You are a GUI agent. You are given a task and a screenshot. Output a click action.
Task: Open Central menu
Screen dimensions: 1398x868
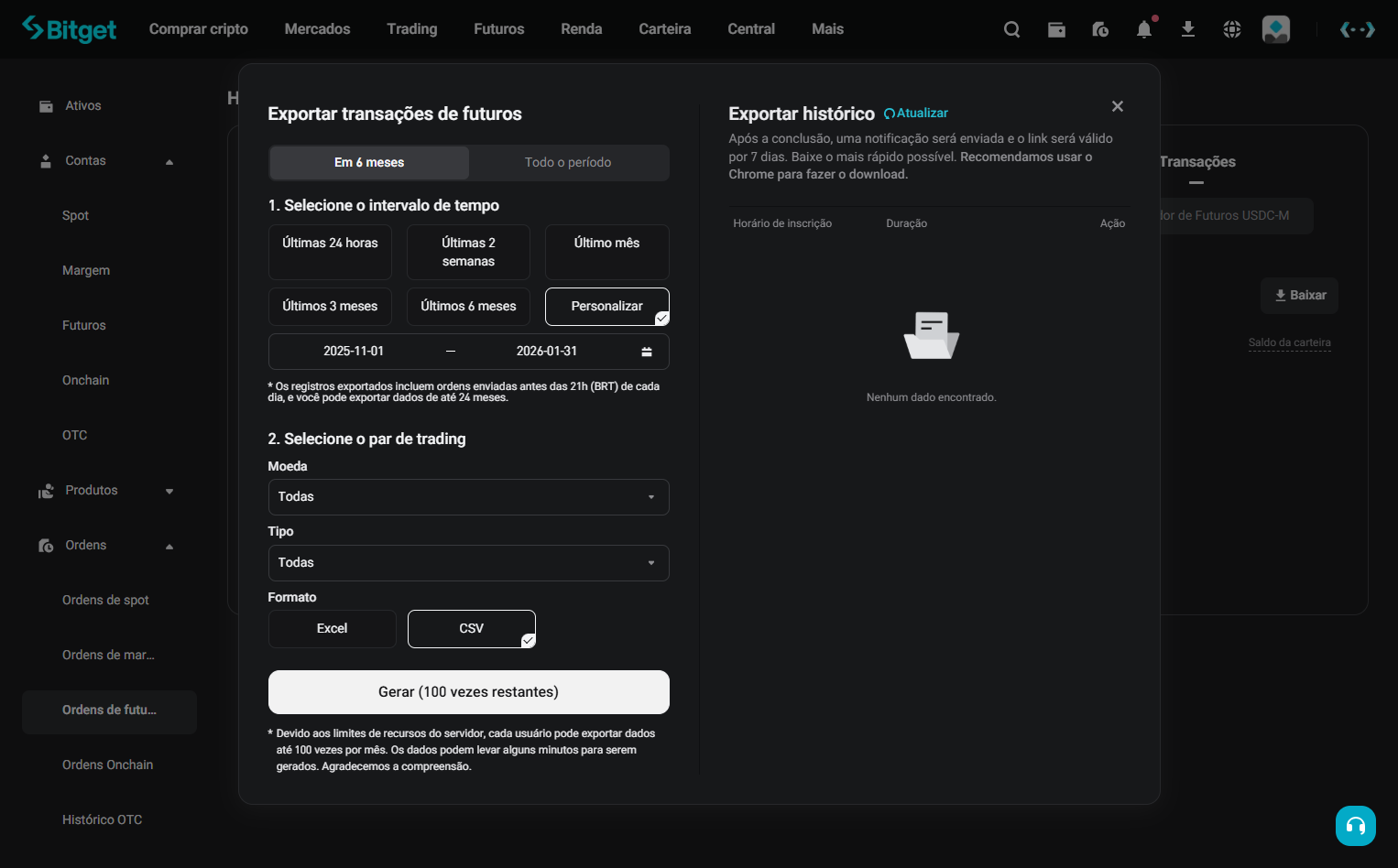click(751, 29)
